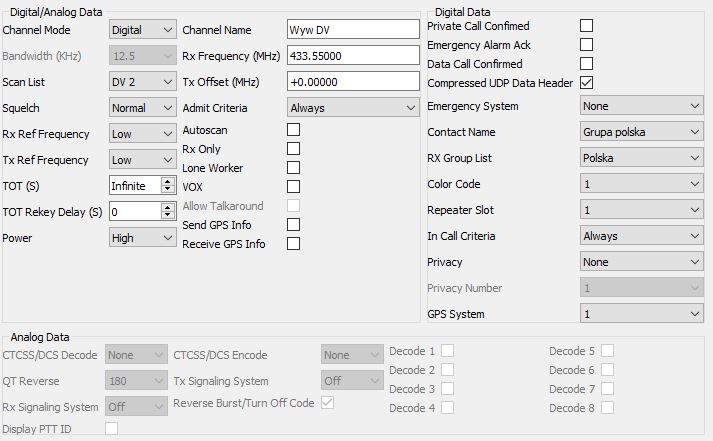This screenshot has width=713, height=441.
Task: Decrease the TOT (S) value with down arrow
Action: tap(168, 189)
